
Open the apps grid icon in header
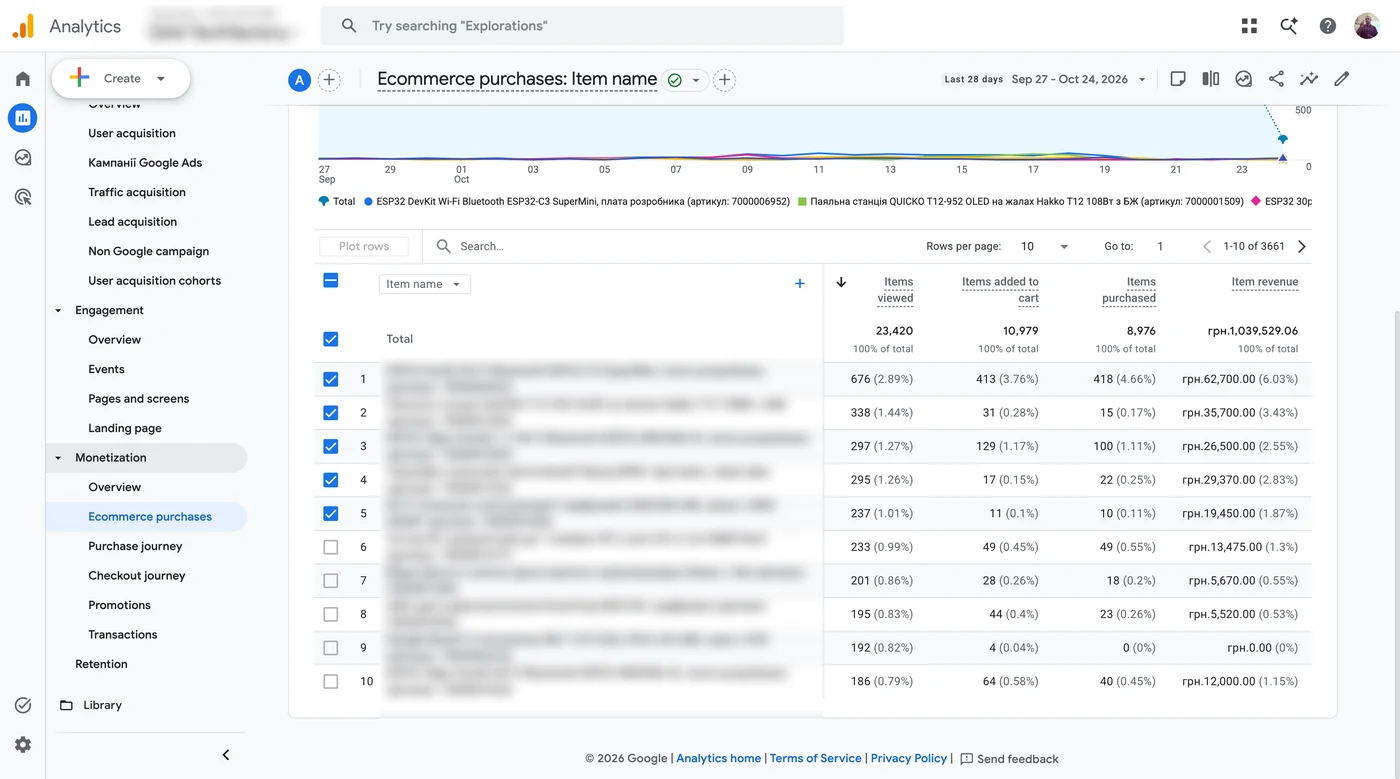pyautogui.click(x=1249, y=26)
